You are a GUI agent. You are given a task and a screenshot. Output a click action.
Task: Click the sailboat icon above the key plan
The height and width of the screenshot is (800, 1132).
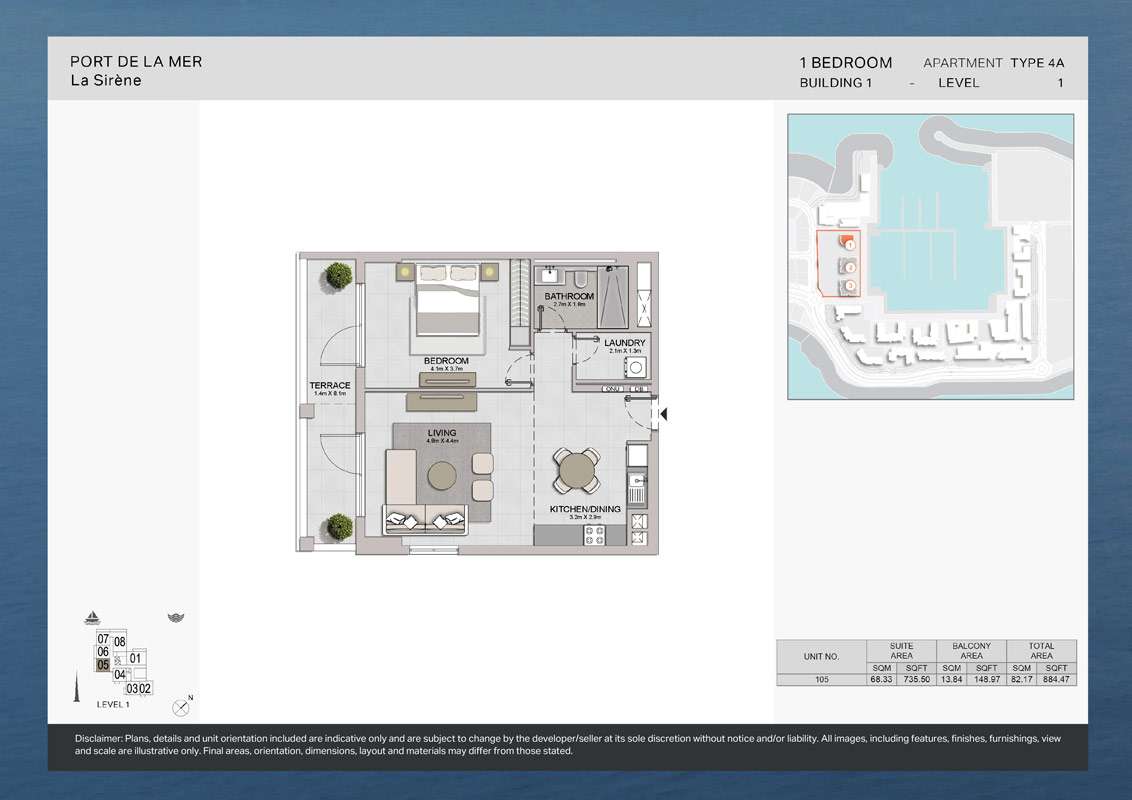tap(93, 617)
